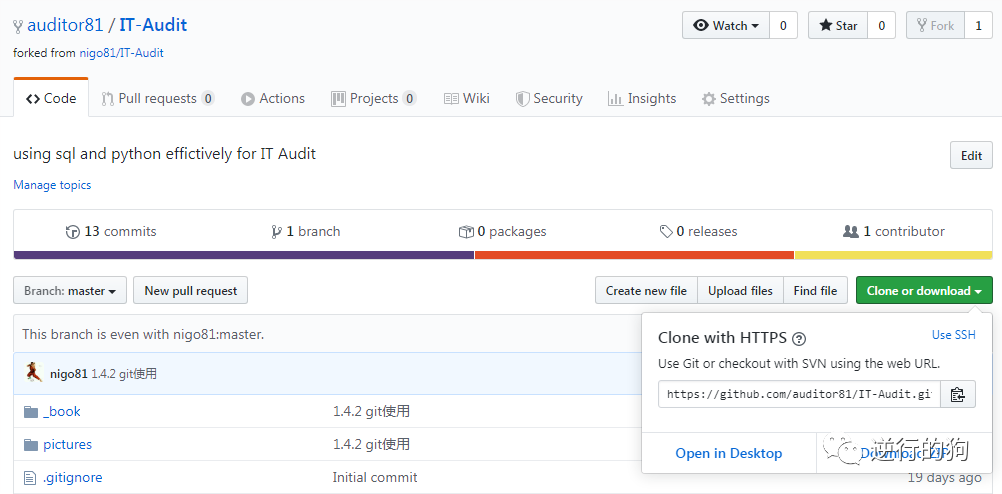This screenshot has height=494, width=1002.
Task: Open the Watch dropdown button
Action: [726, 26]
